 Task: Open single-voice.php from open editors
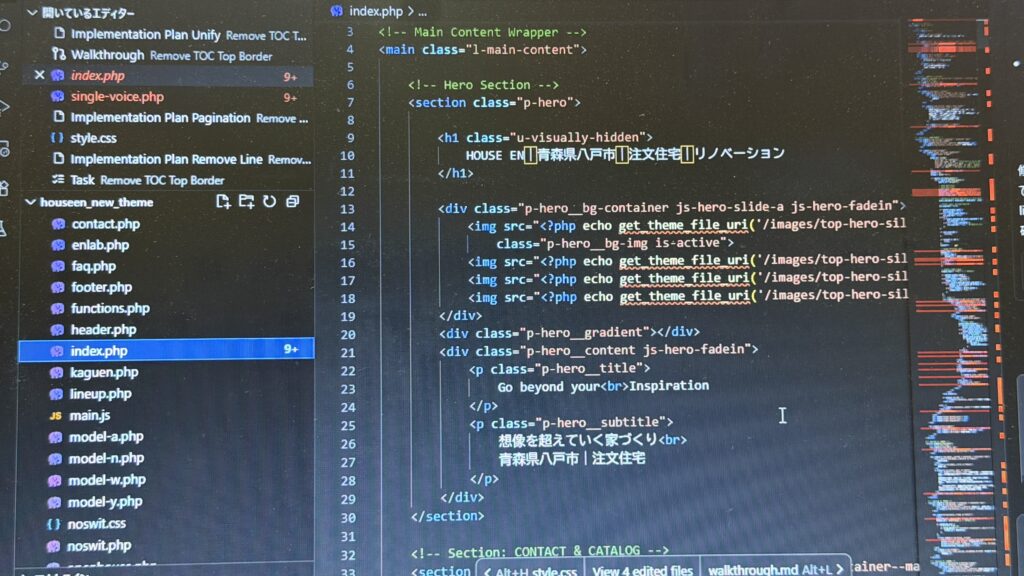tap(116, 97)
